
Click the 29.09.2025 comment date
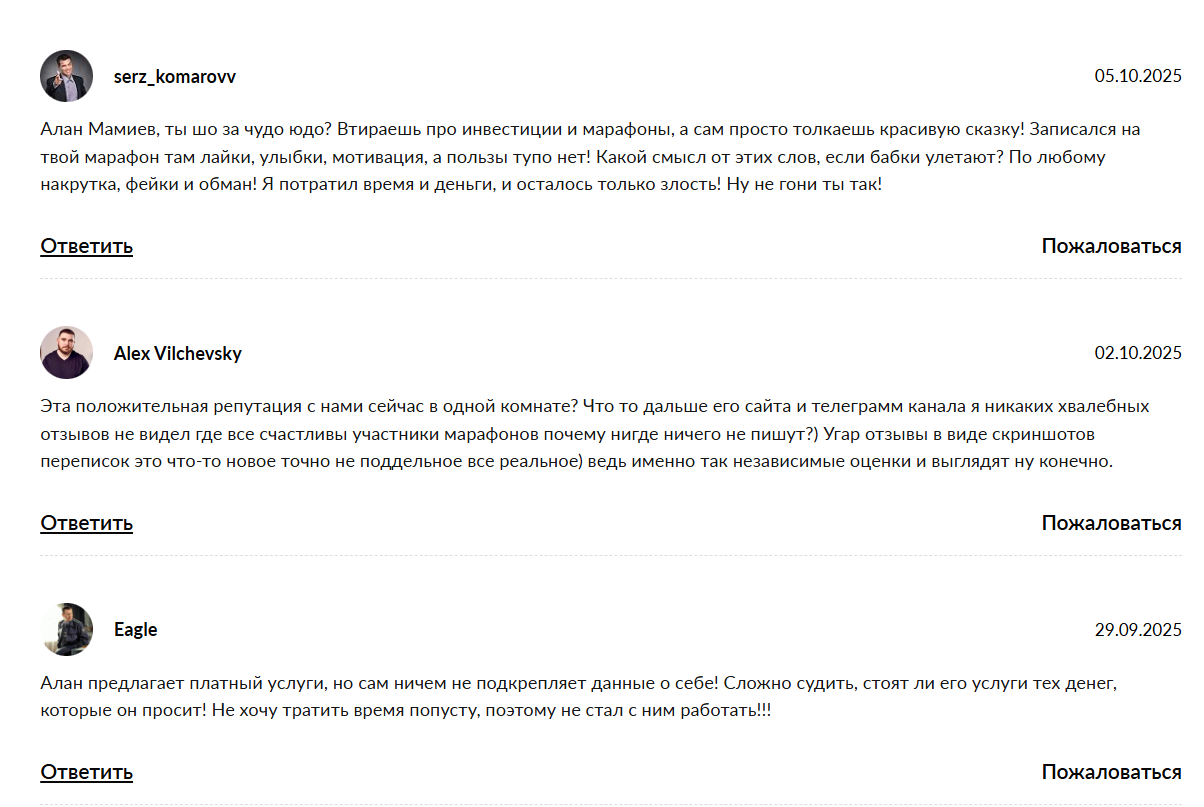coord(1138,630)
